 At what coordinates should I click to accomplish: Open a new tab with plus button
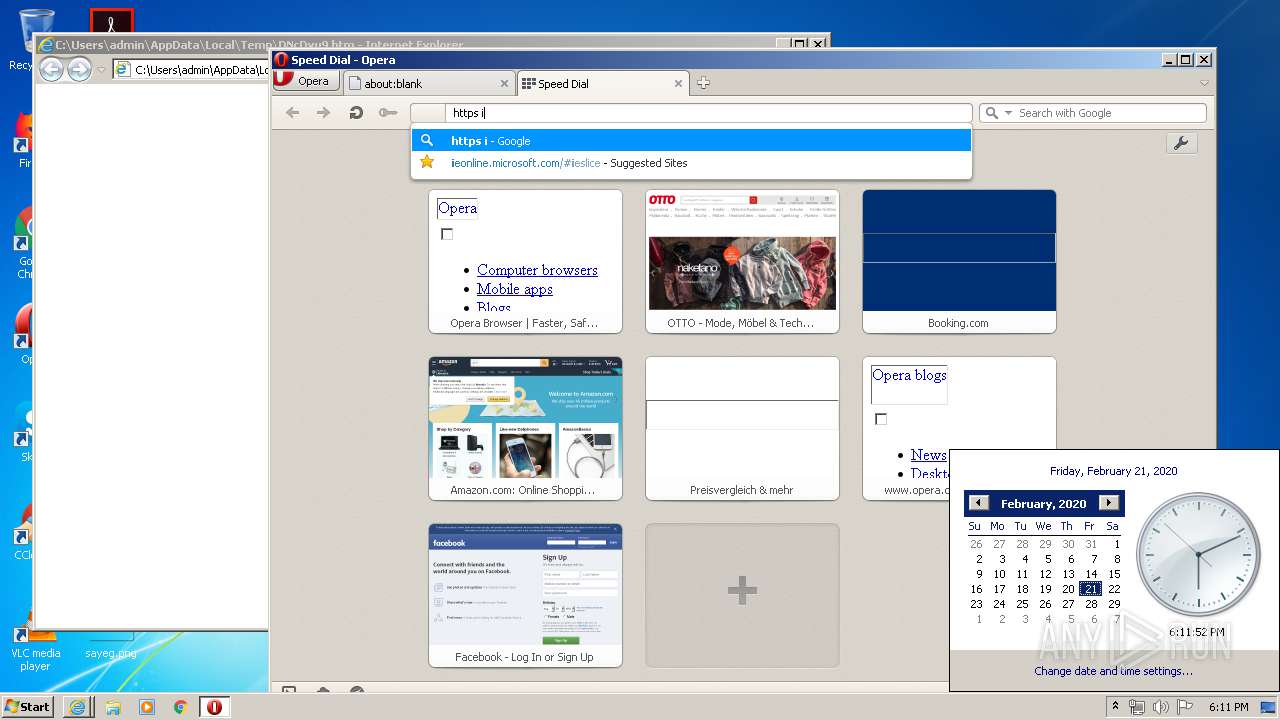point(703,83)
